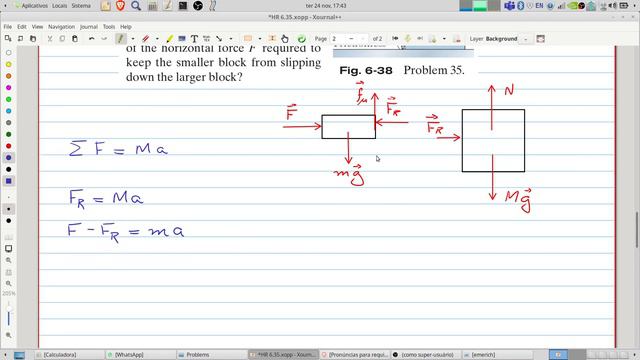This screenshot has width=640, height=360.
Task: Open the terminal from top panel
Action: [183, 6]
